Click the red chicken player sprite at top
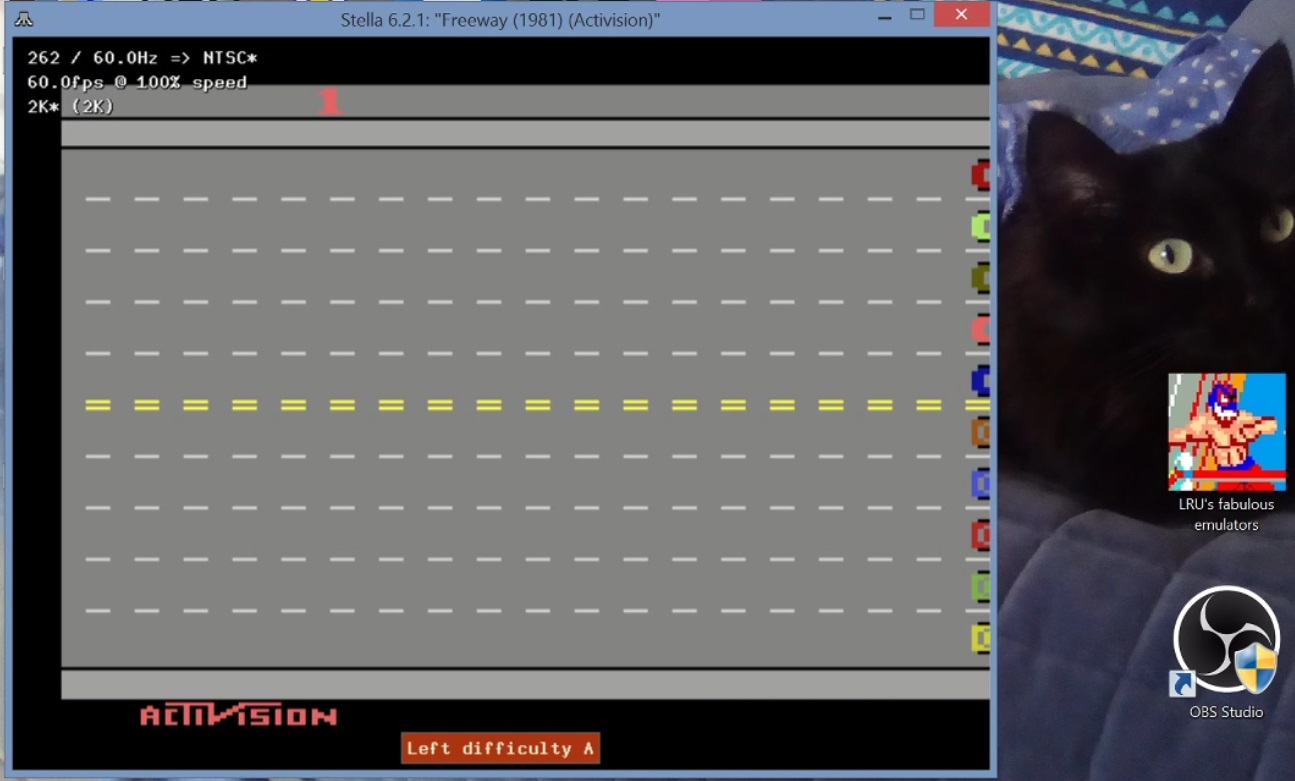1295x781 pixels. (330, 101)
